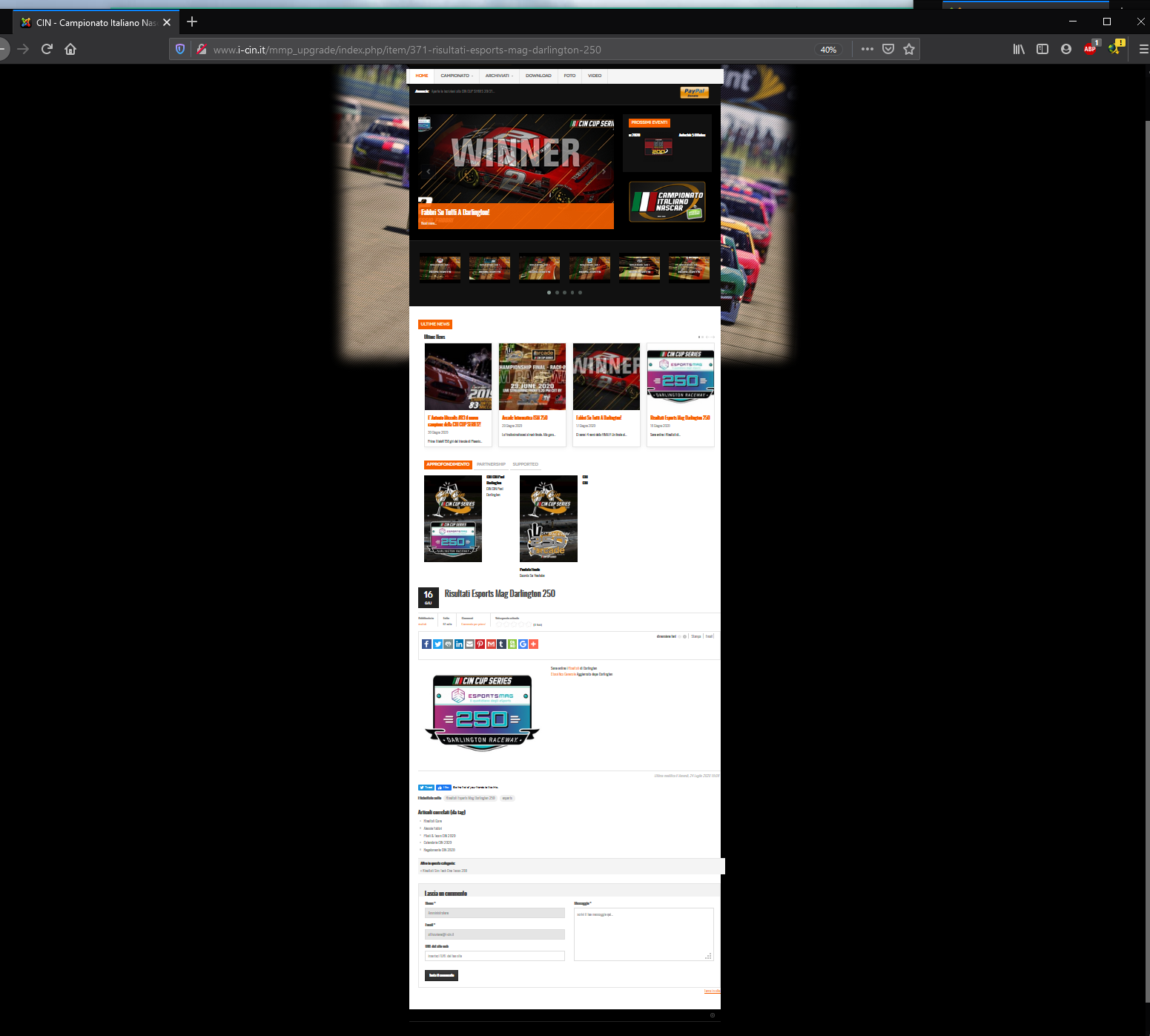Click the gray email share icon

pyautogui.click(x=469, y=644)
